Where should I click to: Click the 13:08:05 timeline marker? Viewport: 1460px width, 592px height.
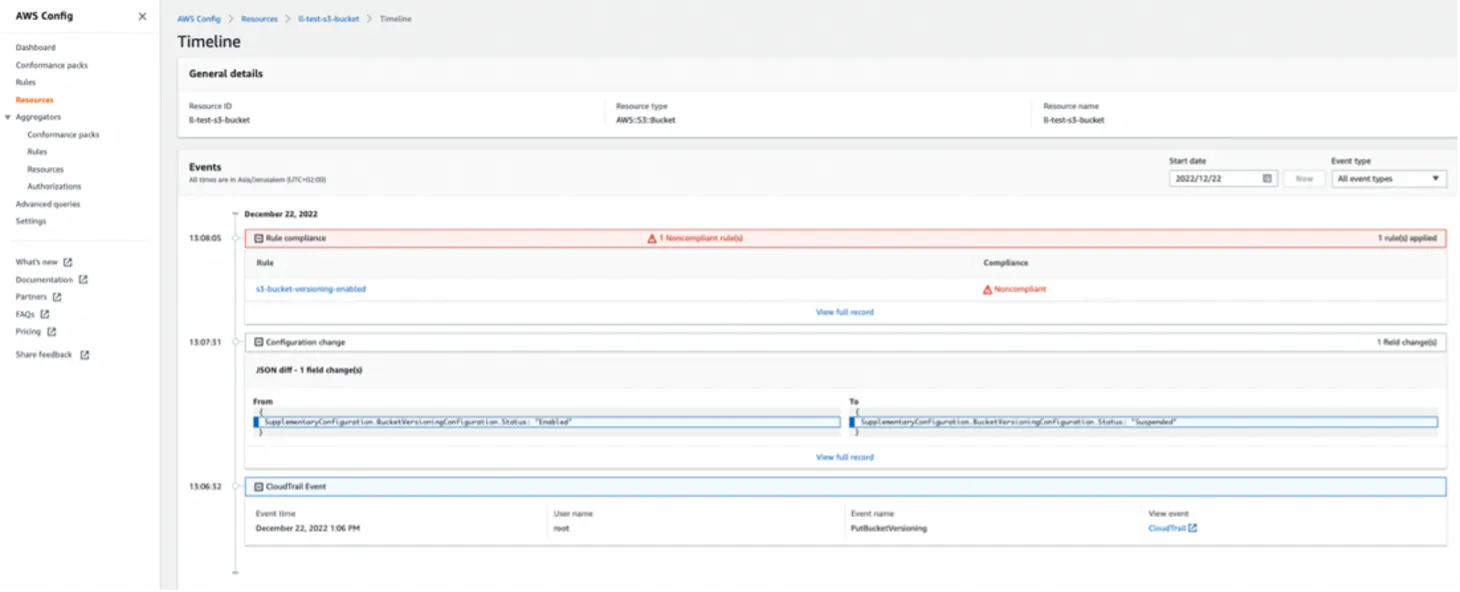click(235, 238)
